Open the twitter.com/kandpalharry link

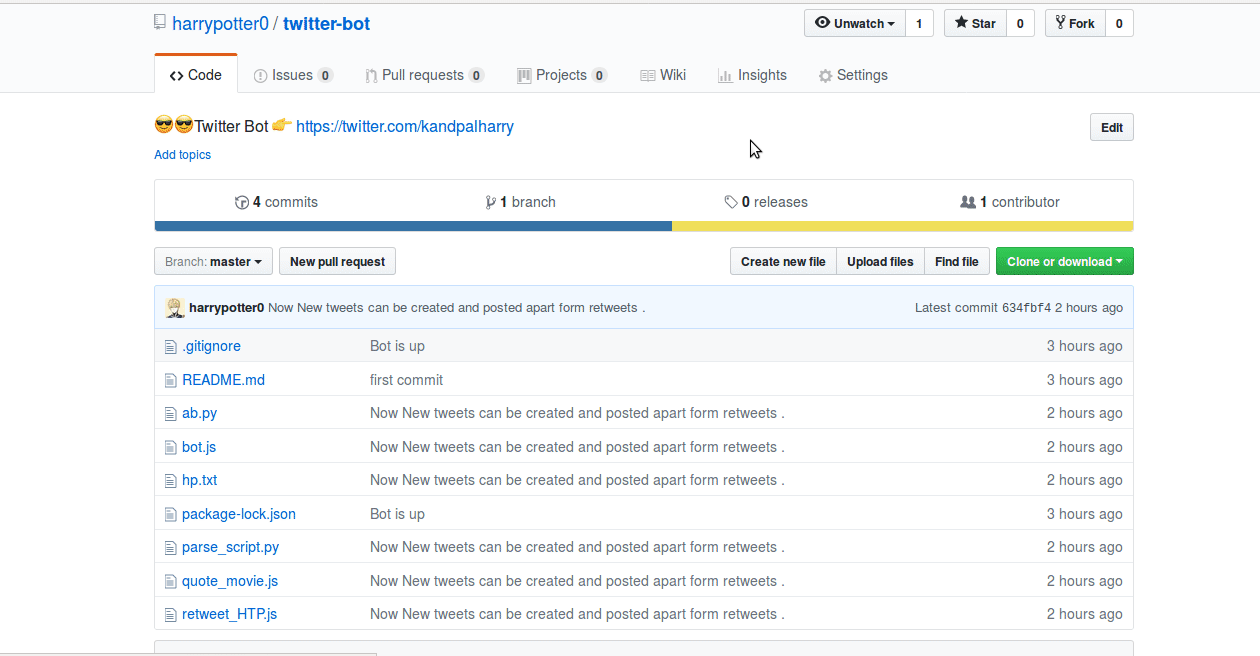pos(405,127)
